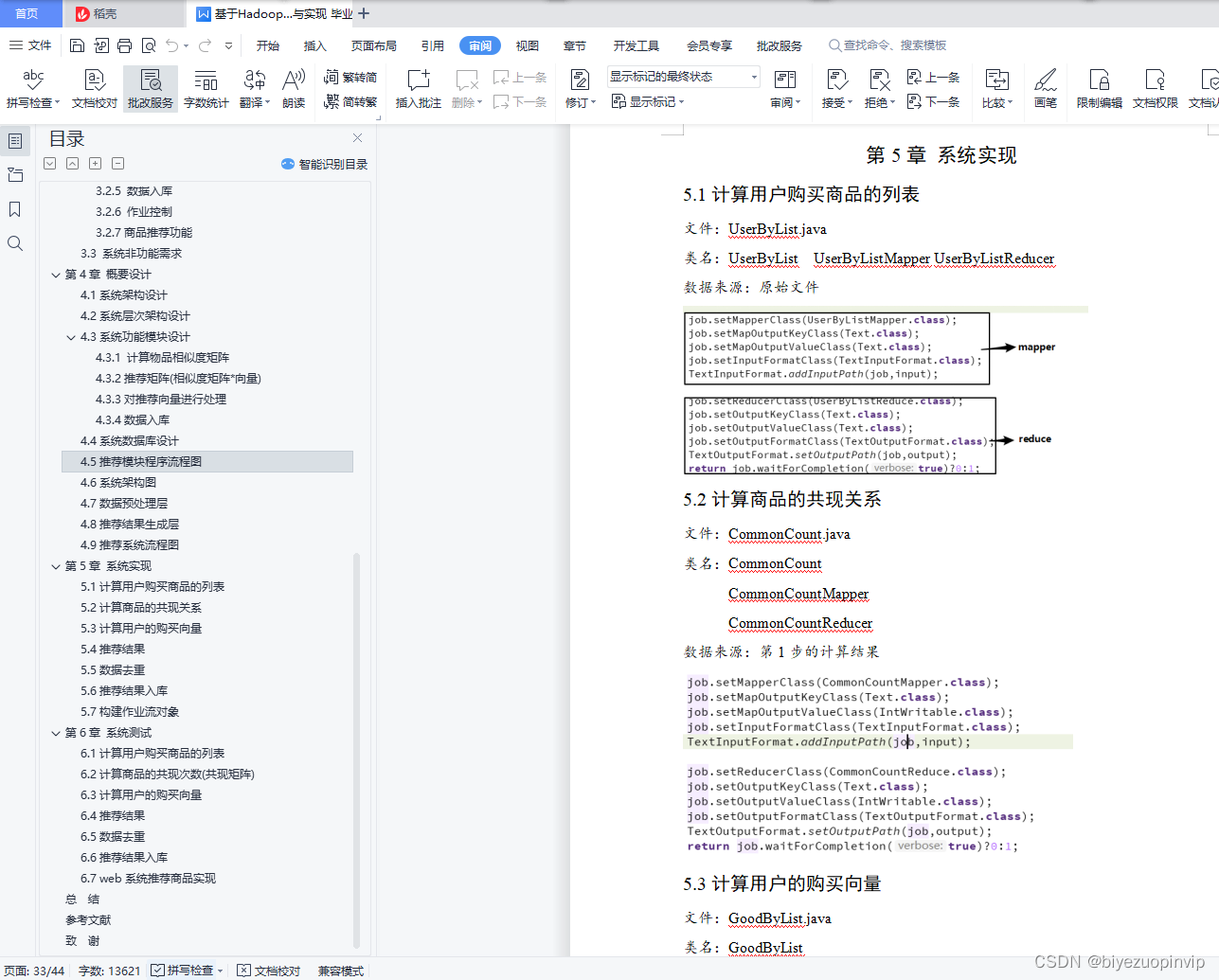The width and height of the screenshot is (1219, 980).
Task: Click the 字数: 13621 status bar entry
Action: point(109,971)
